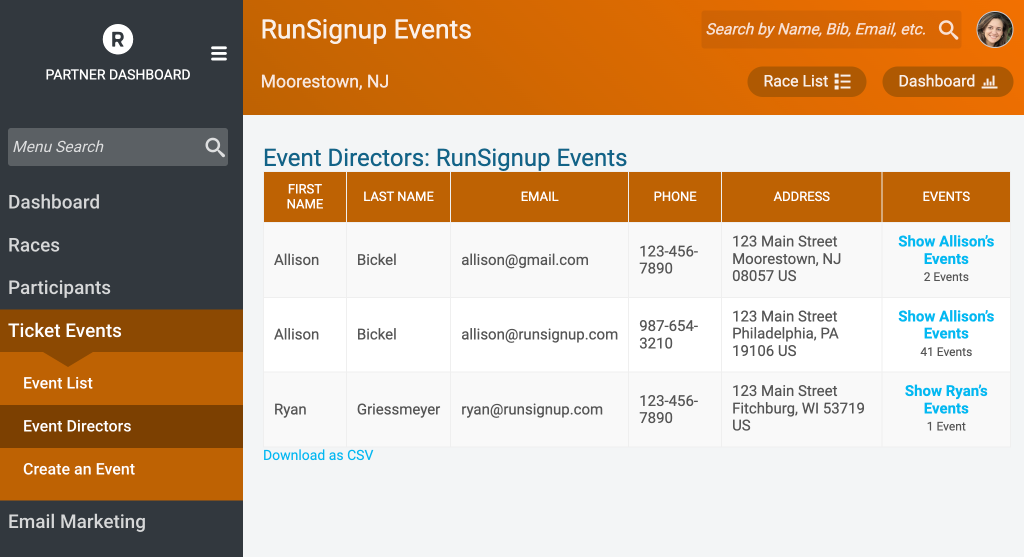Select the ryan@runsignup.com email cell
This screenshot has width=1024, height=557.
click(539, 409)
